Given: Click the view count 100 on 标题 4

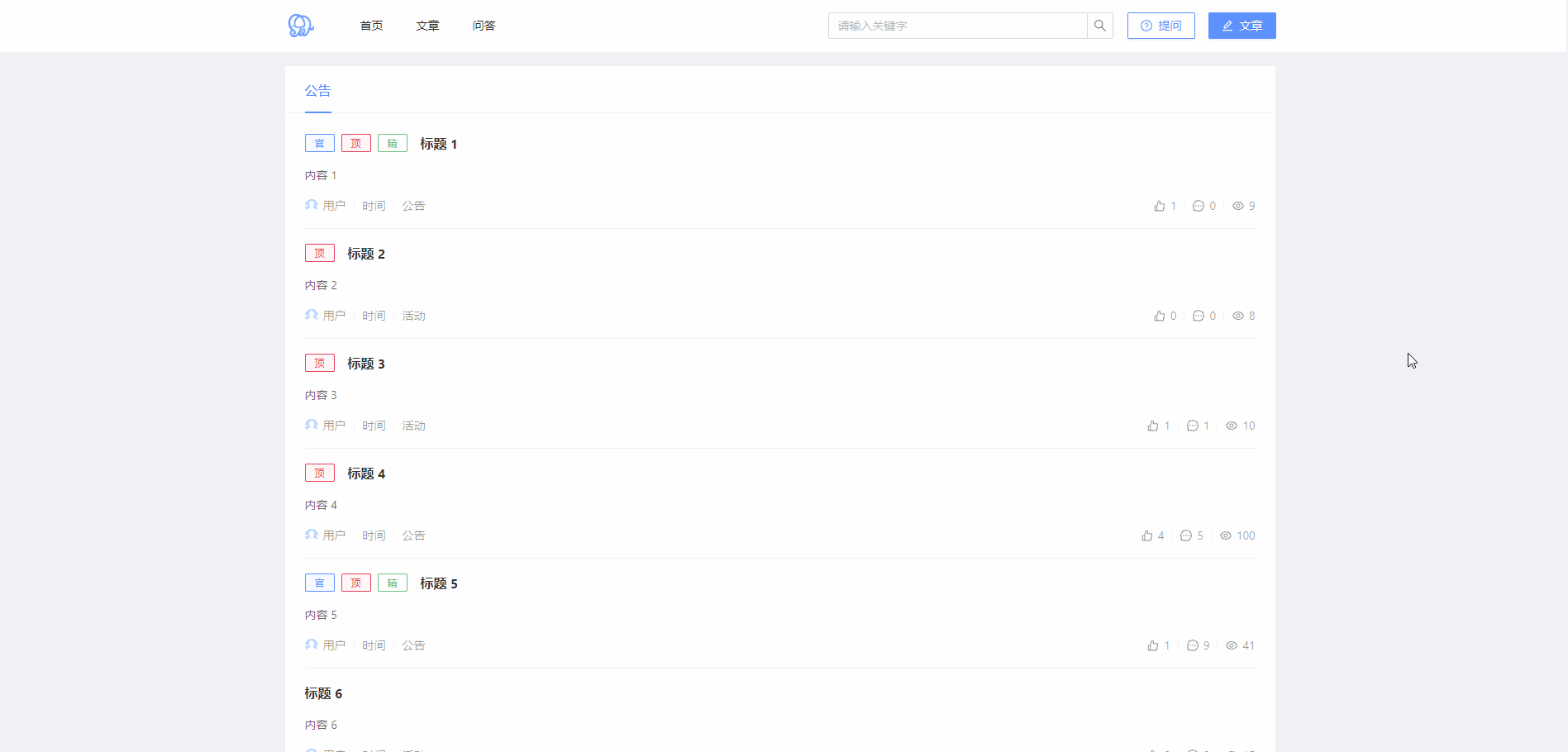Looking at the screenshot, I should pos(1246,535).
